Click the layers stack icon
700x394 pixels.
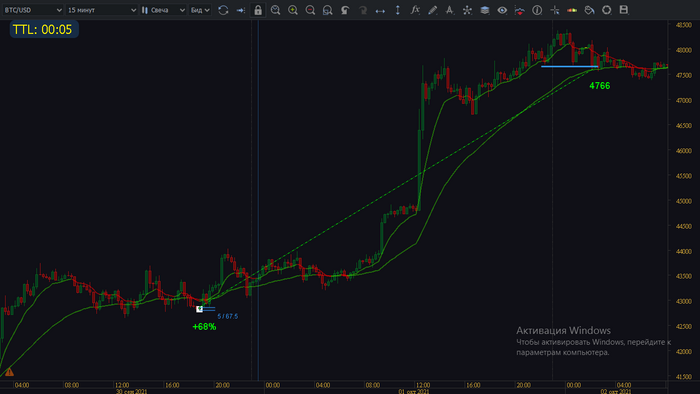point(484,10)
